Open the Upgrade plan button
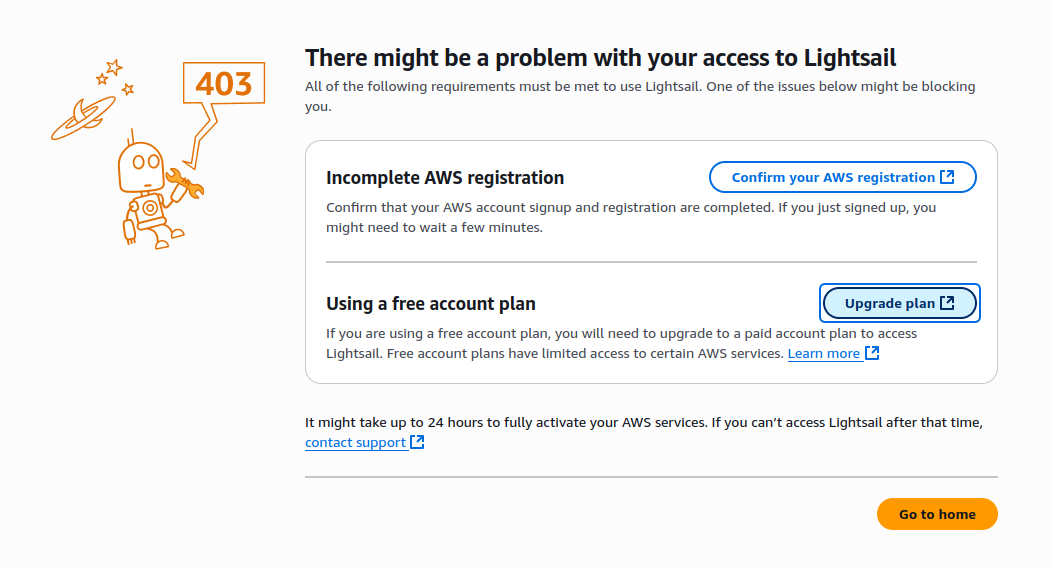Screen dimensions: 1052x567 [x=900, y=303]
